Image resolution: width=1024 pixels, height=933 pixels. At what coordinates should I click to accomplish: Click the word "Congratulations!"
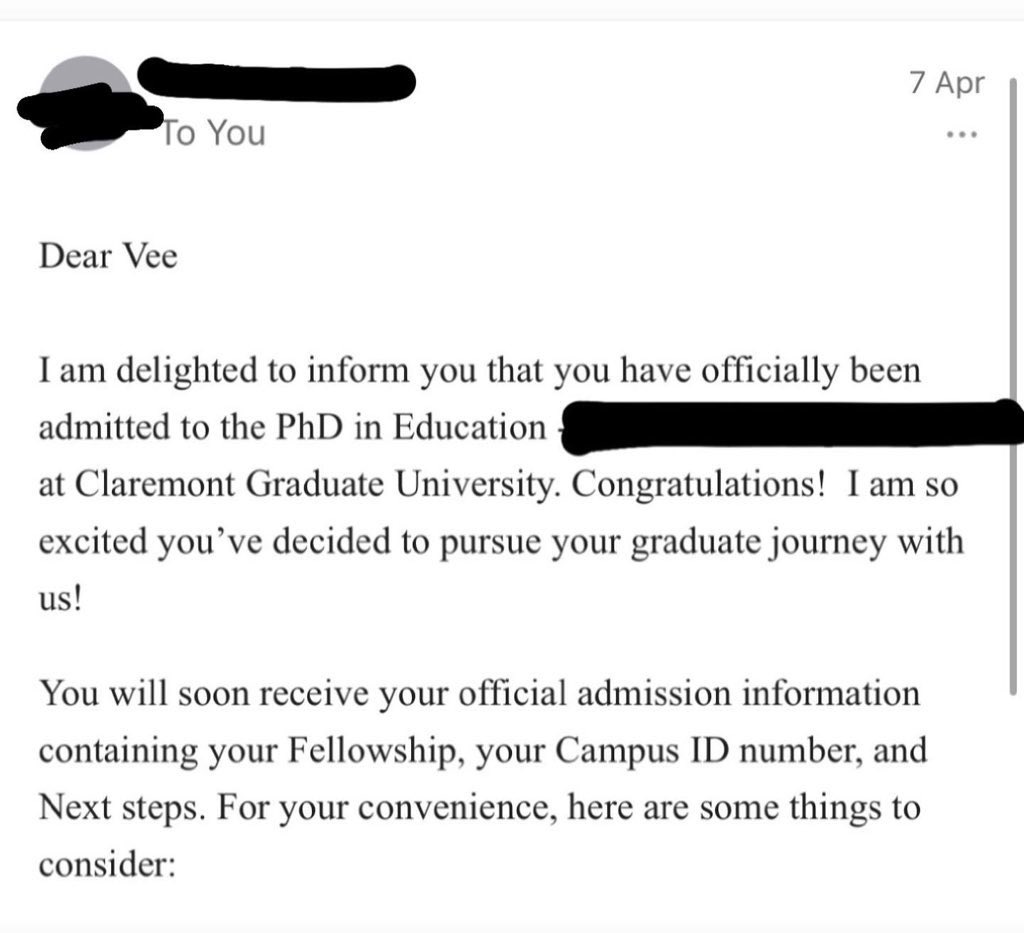pyautogui.click(x=699, y=484)
